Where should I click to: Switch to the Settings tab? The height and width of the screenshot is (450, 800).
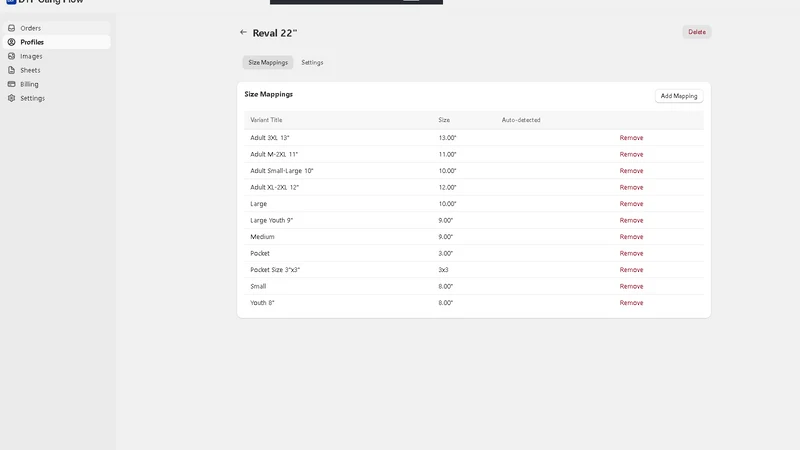(312, 62)
